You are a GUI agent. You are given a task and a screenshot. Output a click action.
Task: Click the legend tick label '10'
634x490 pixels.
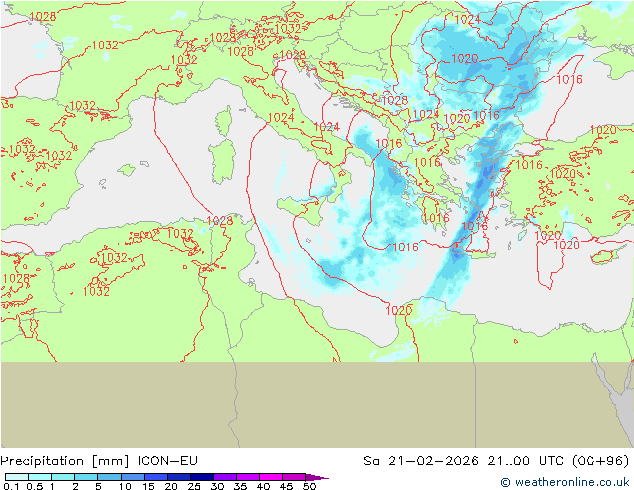pyautogui.click(x=125, y=486)
